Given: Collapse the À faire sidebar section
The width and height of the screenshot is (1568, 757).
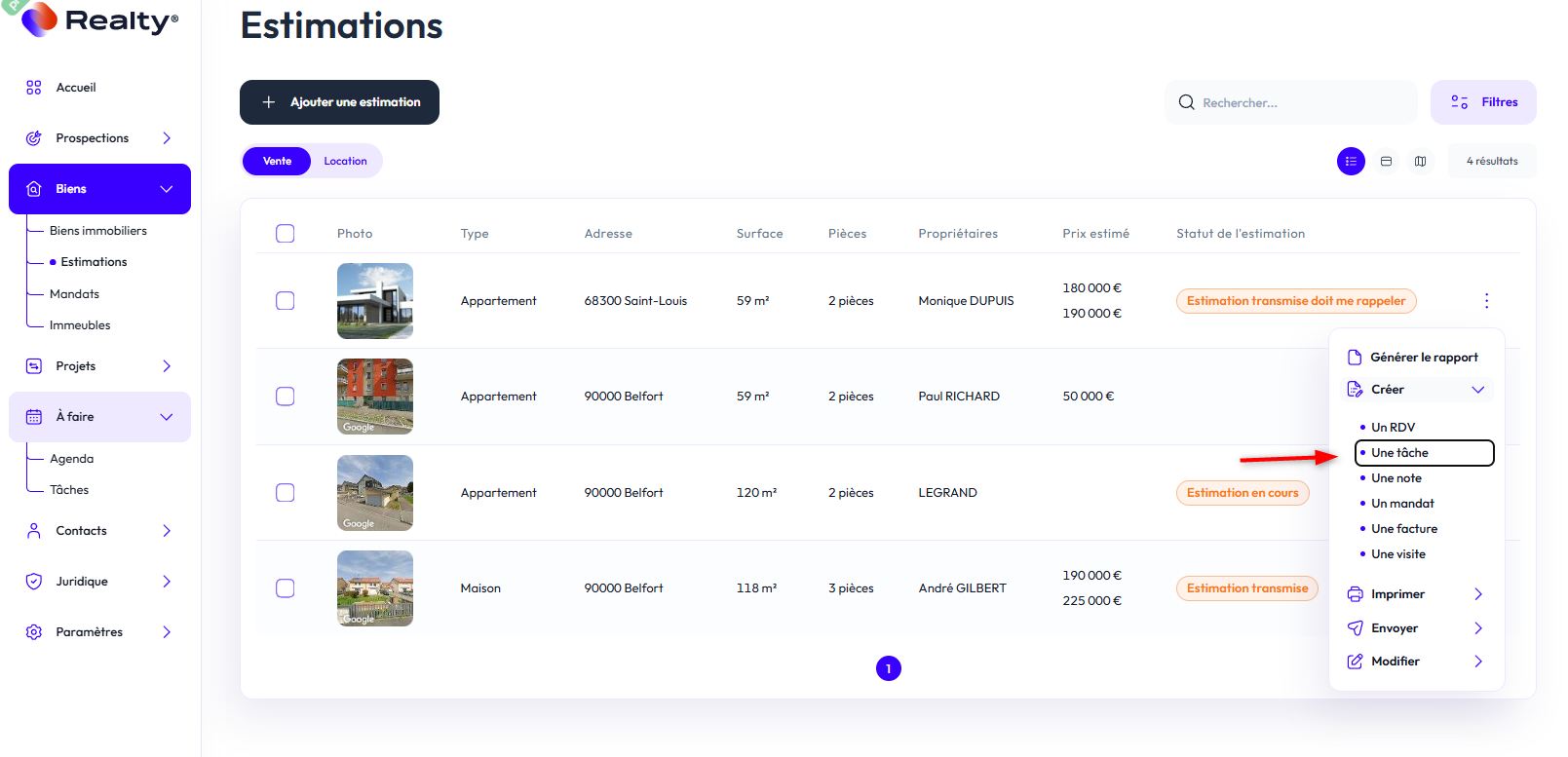Looking at the screenshot, I should click(x=167, y=417).
